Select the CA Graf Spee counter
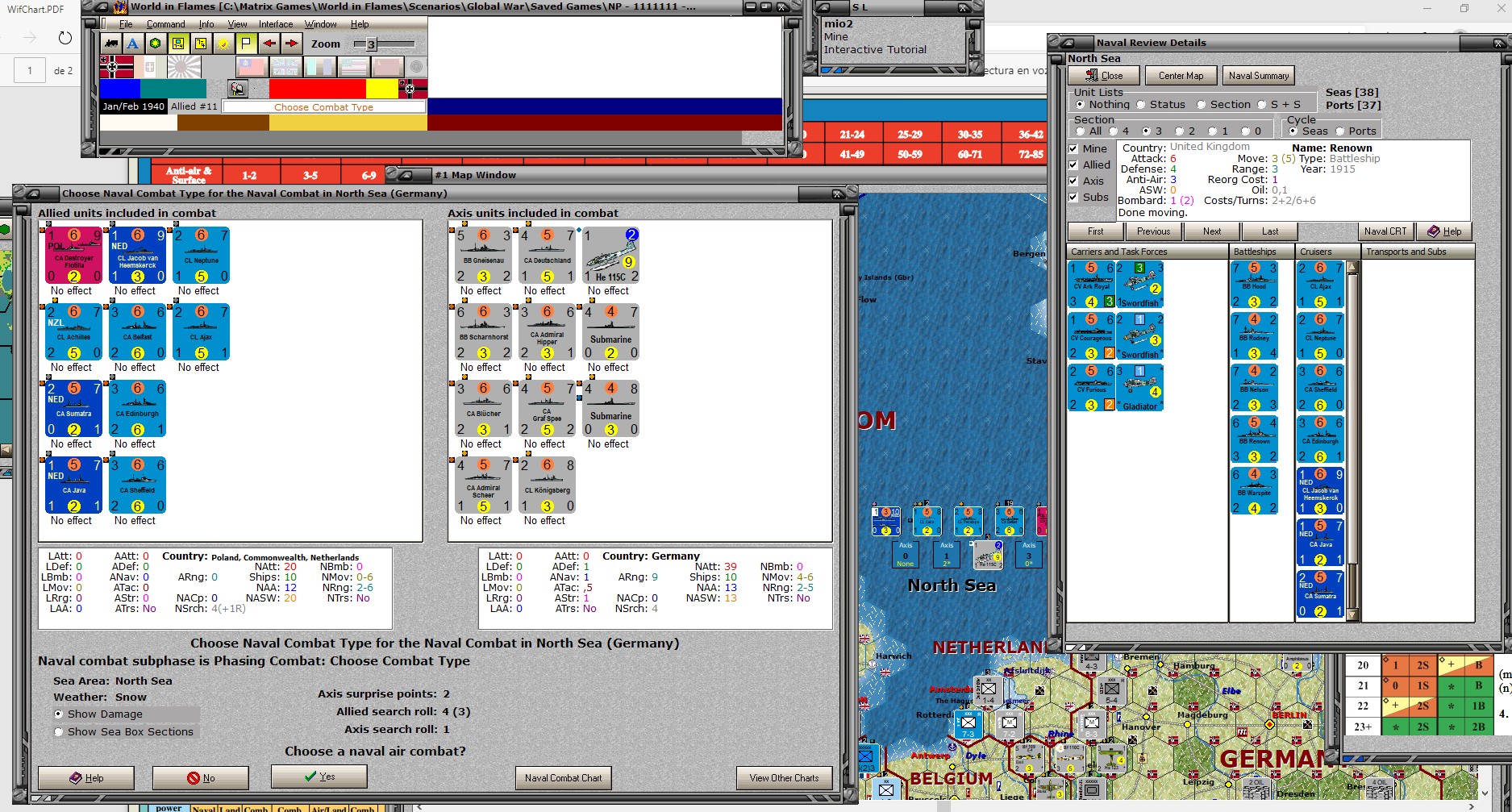This screenshot has height=812, width=1512. click(548, 409)
